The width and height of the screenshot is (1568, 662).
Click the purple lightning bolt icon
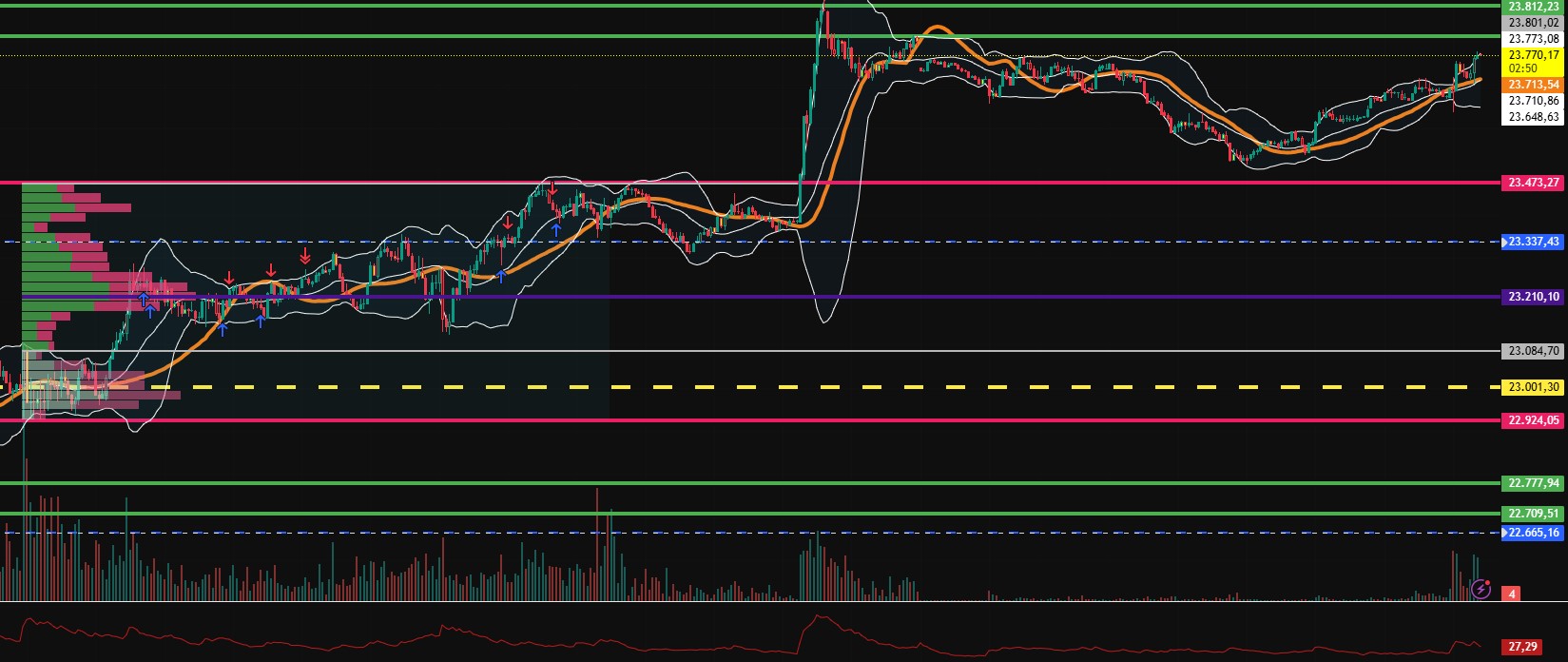pos(1481,589)
